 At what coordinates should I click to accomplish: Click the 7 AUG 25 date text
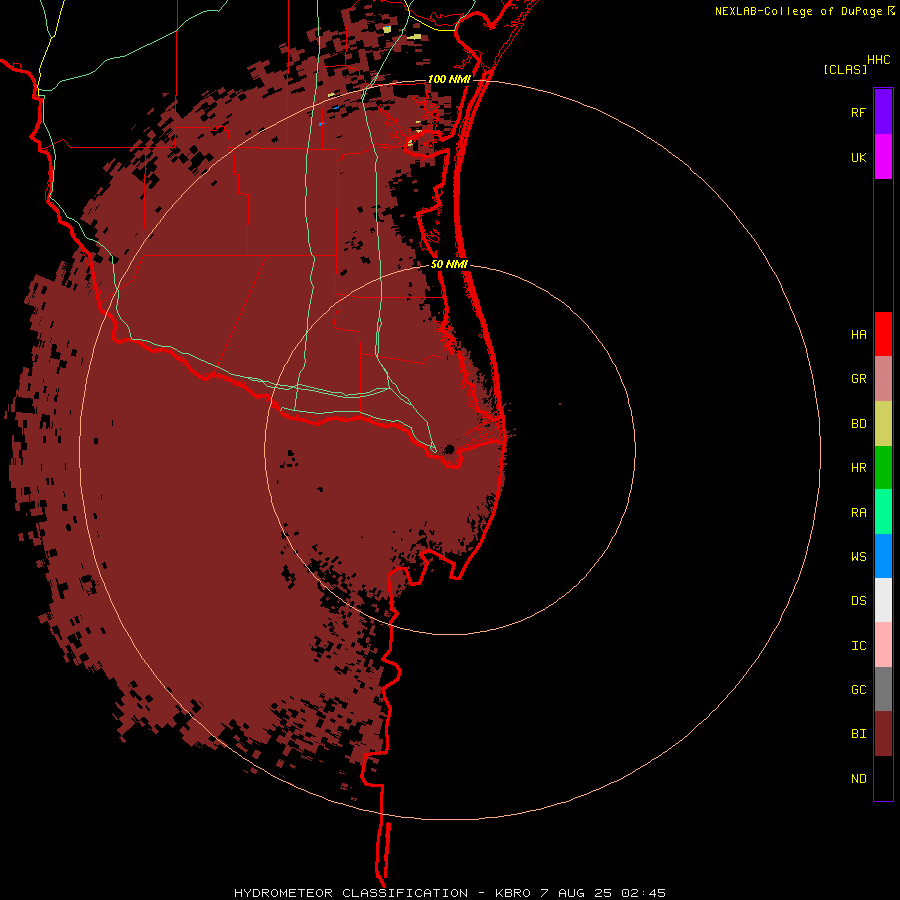[577, 893]
